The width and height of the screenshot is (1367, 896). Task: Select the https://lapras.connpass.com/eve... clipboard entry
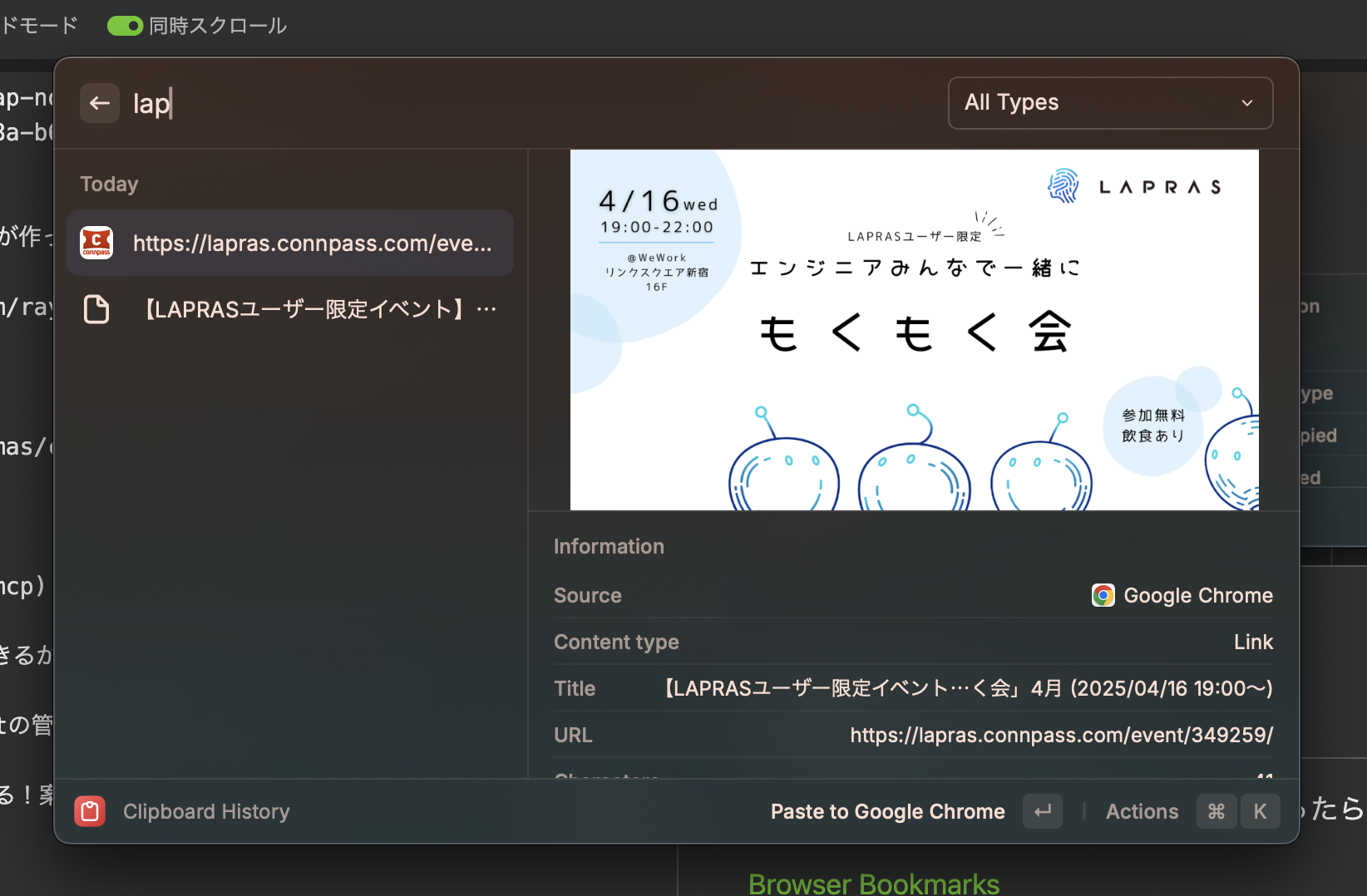290,243
